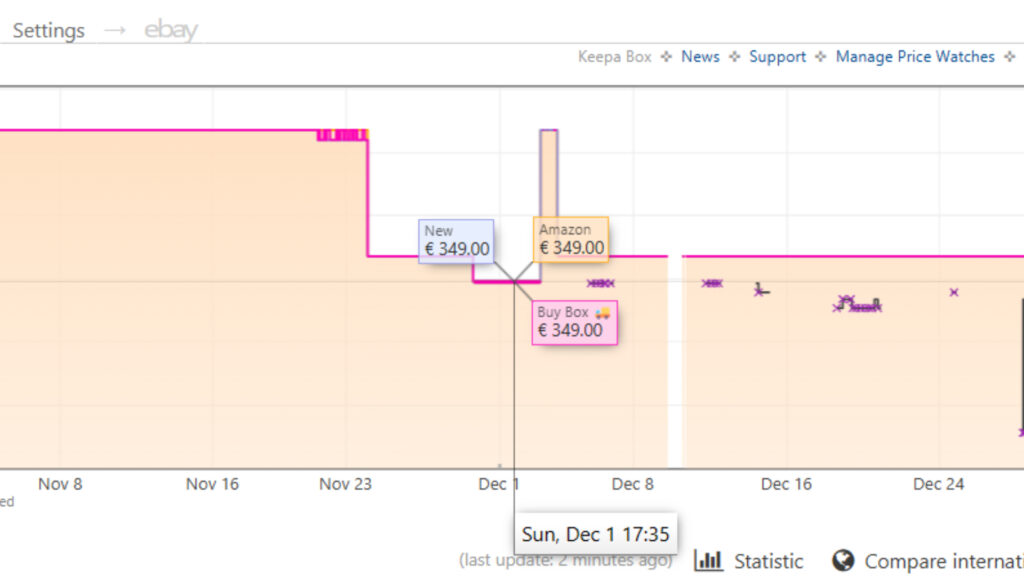Click the Sun, Dec 1 17:35 timestamp label

(x=596, y=534)
